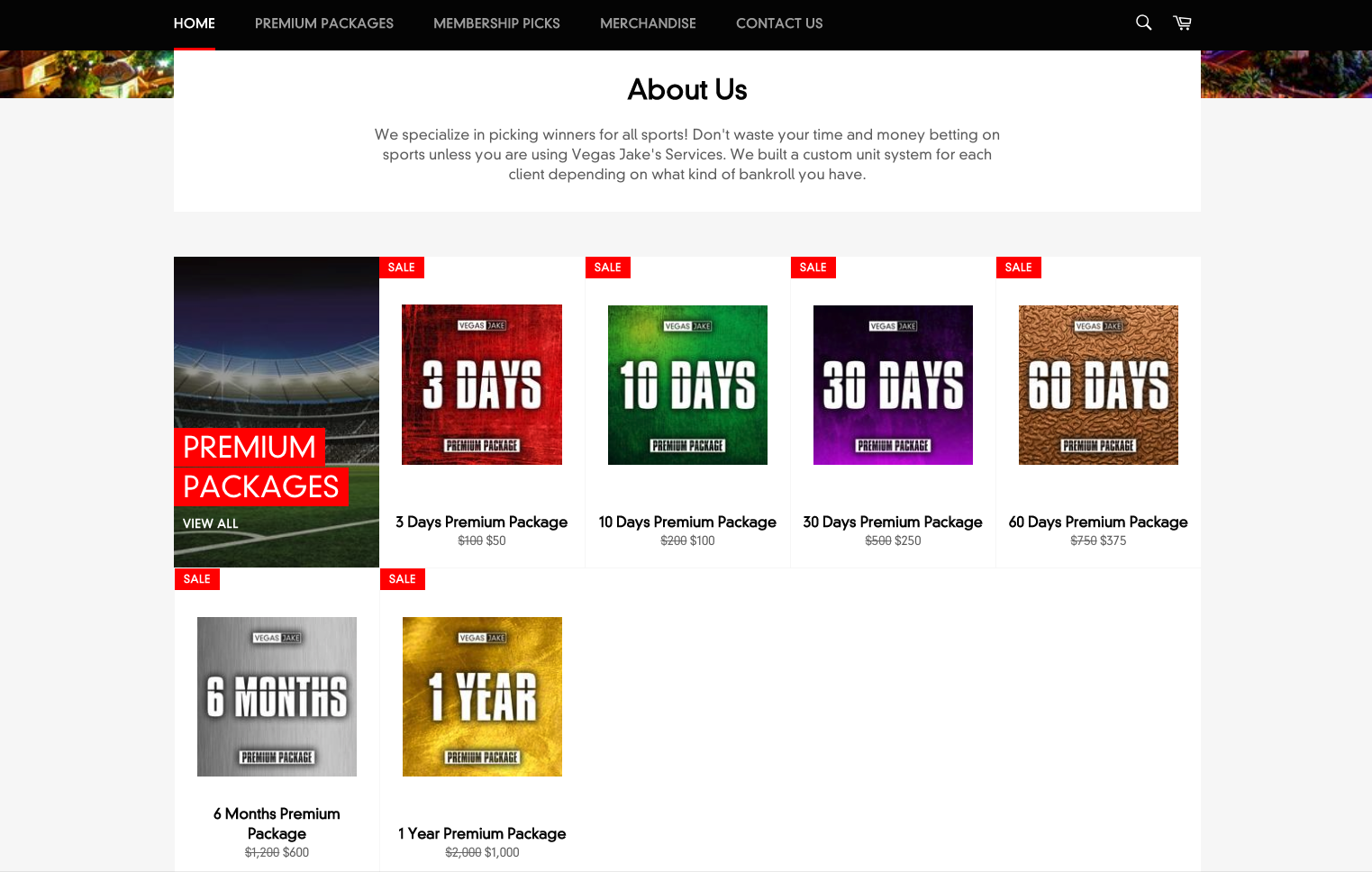Click the $600 sale price
The height and width of the screenshot is (872, 1372).
296,852
